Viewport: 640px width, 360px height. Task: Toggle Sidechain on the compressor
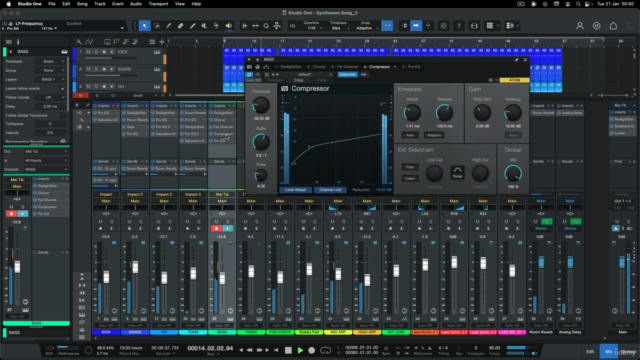click(x=347, y=74)
